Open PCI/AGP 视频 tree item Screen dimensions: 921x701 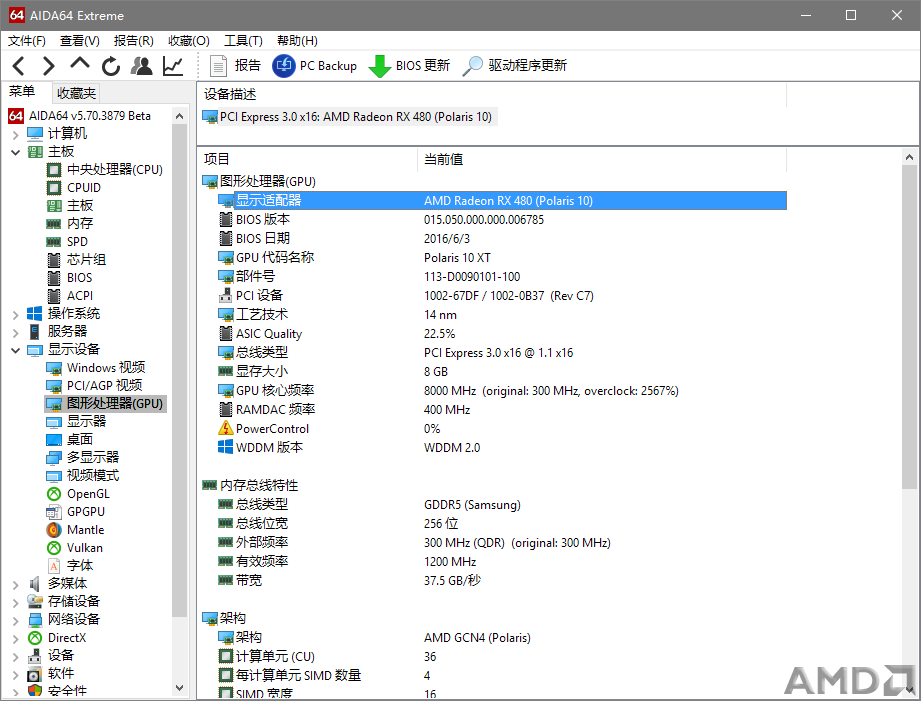click(104, 386)
